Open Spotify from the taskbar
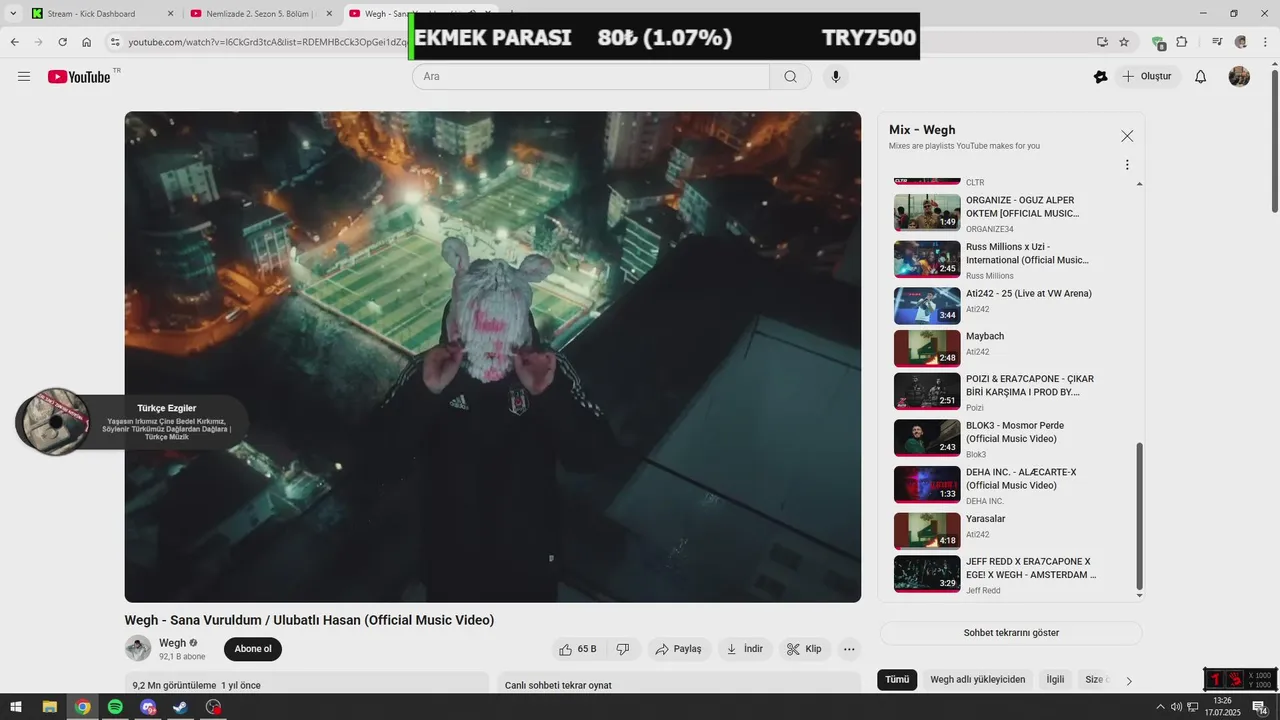The width and height of the screenshot is (1280, 720). pyautogui.click(x=115, y=707)
